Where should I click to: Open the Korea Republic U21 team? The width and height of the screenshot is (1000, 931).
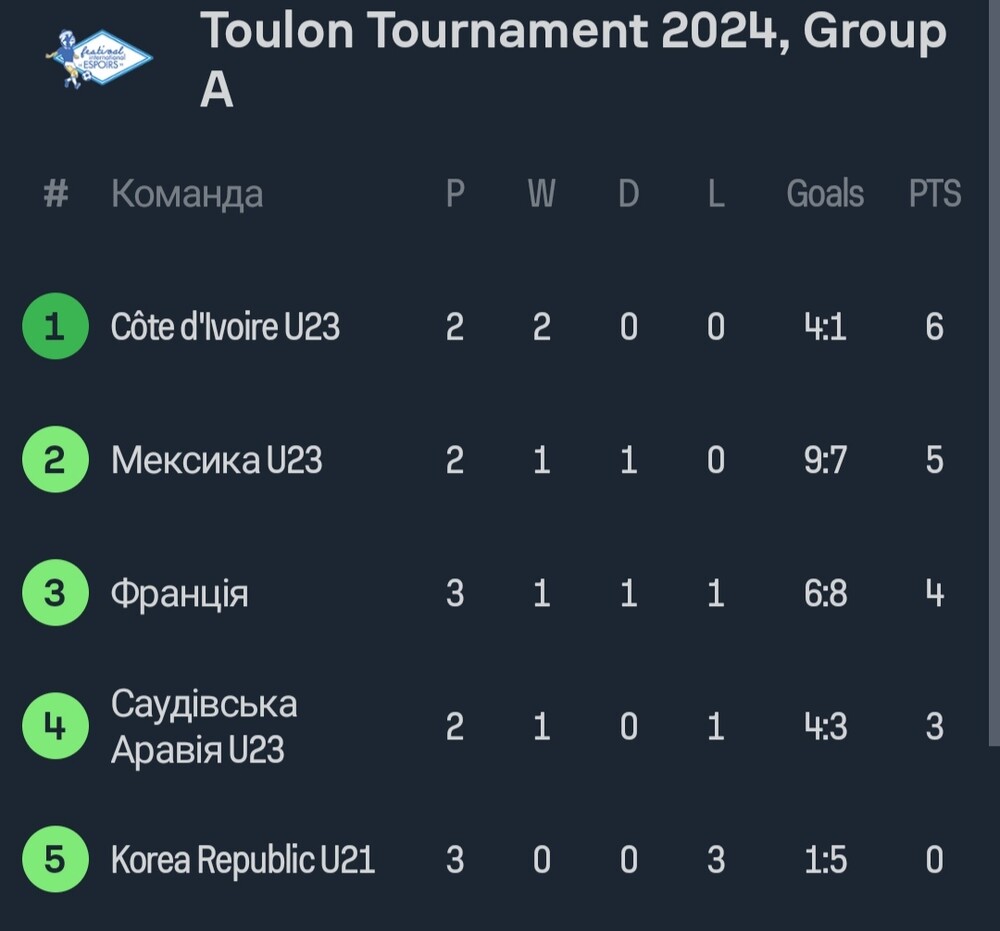pos(242,860)
